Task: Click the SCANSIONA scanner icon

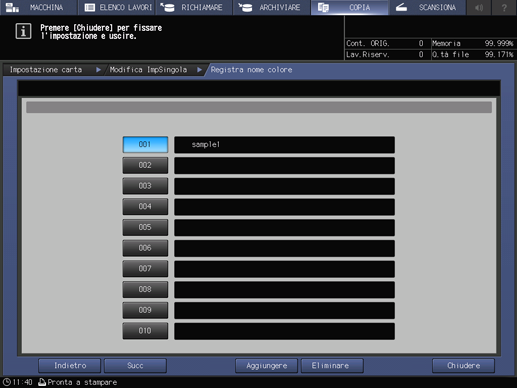Action: pyautogui.click(x=401, y=7)
